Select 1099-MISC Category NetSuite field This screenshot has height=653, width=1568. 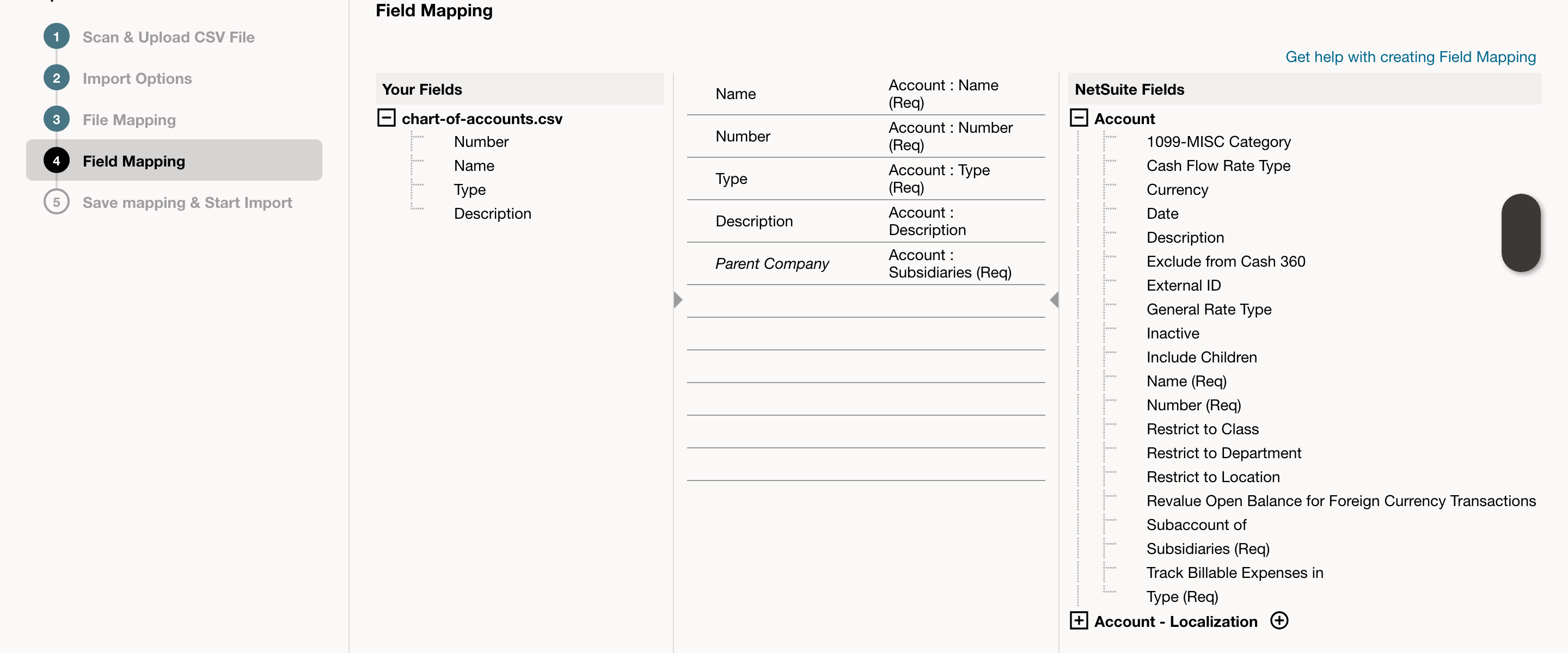point(1218,142)
